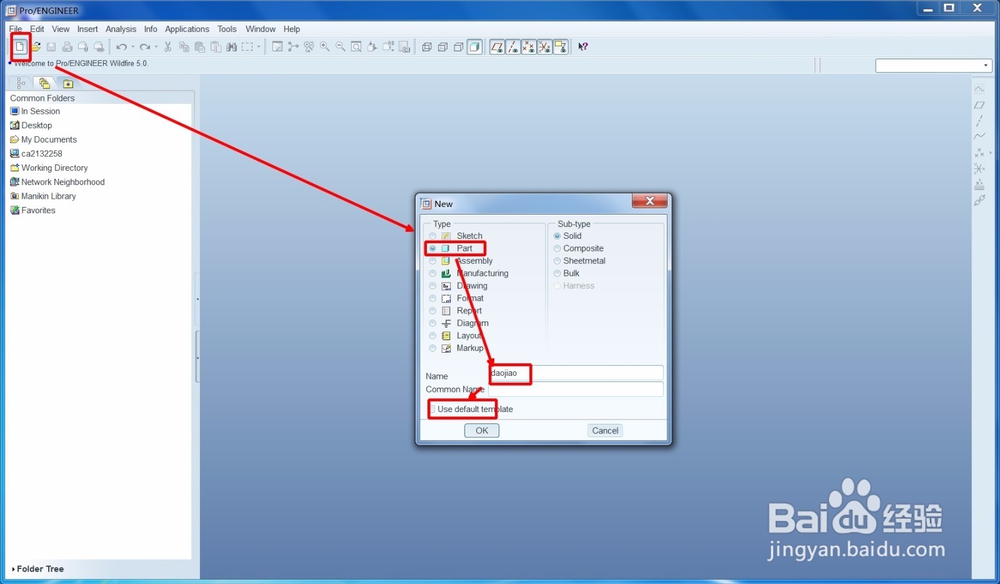Viewport: 1000px width, 584px height.
Task: Open the File menu
Action: [x=15, y=29]
